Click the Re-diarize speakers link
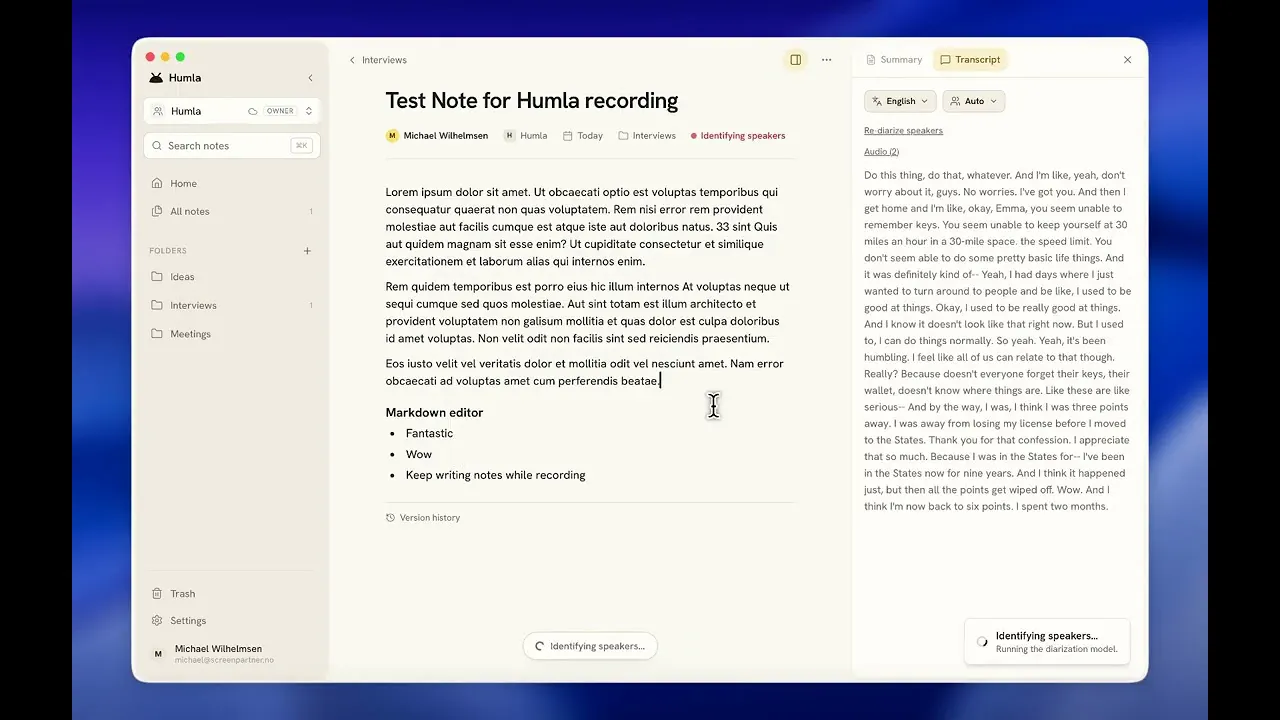Image resolution: width=1280 pixels, height=720 pixels. tap(903, 131)
